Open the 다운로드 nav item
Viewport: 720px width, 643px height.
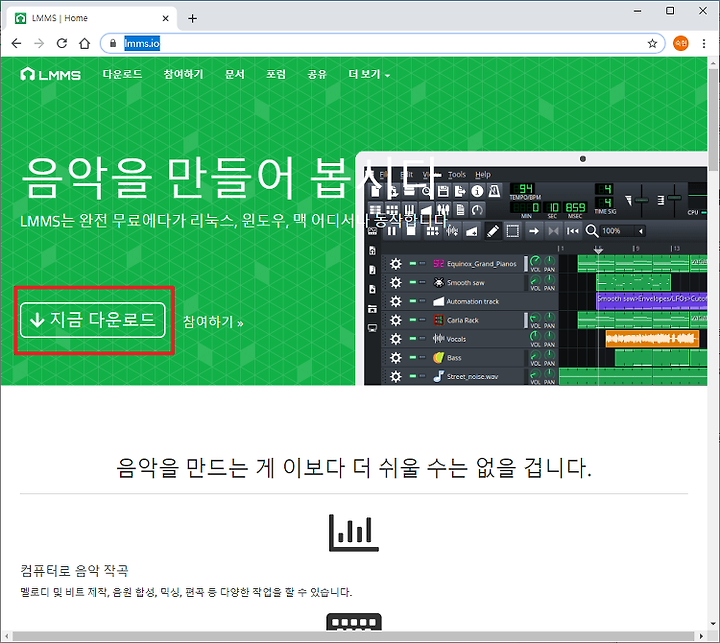point(122,74)
